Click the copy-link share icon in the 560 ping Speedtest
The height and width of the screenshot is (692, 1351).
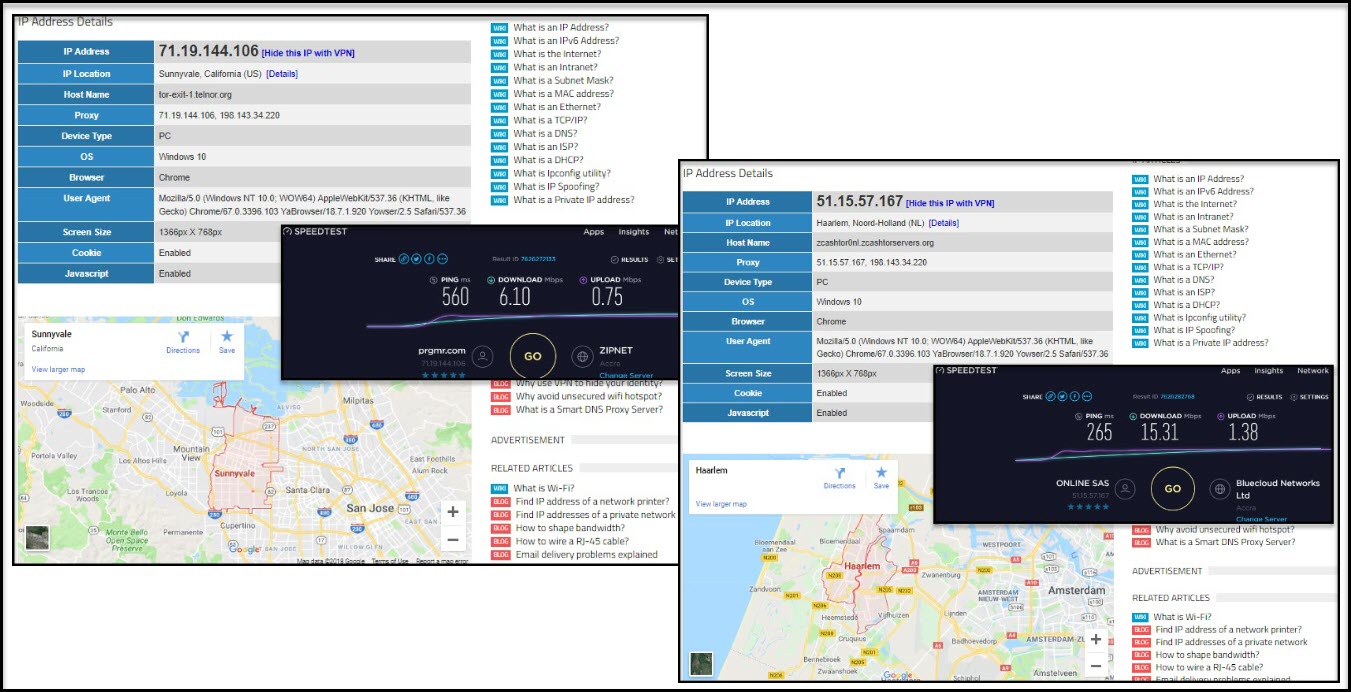click(404, 259)
